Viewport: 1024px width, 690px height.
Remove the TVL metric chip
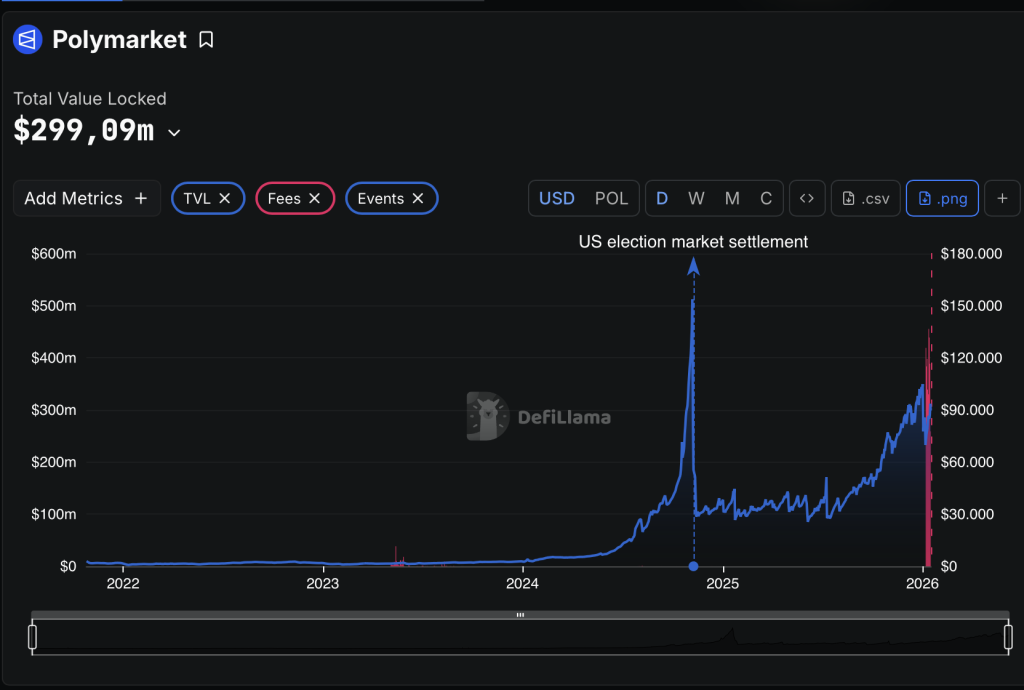click(225, 198)
